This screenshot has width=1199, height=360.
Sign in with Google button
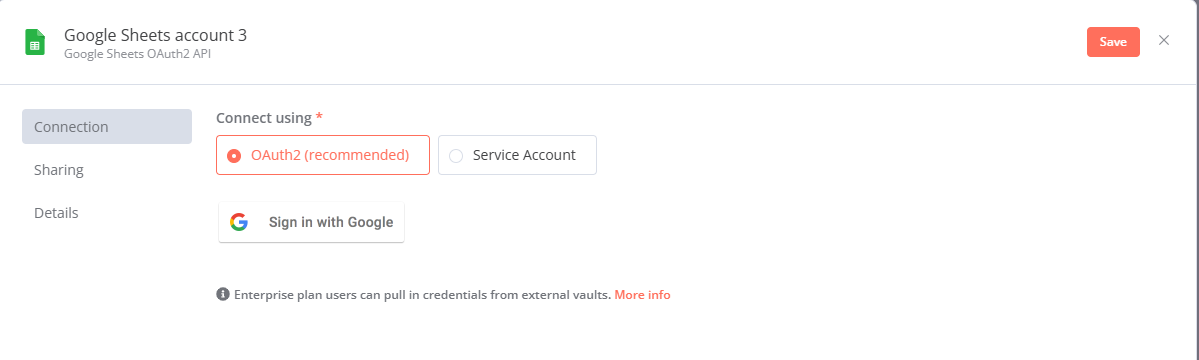(311, 222)
